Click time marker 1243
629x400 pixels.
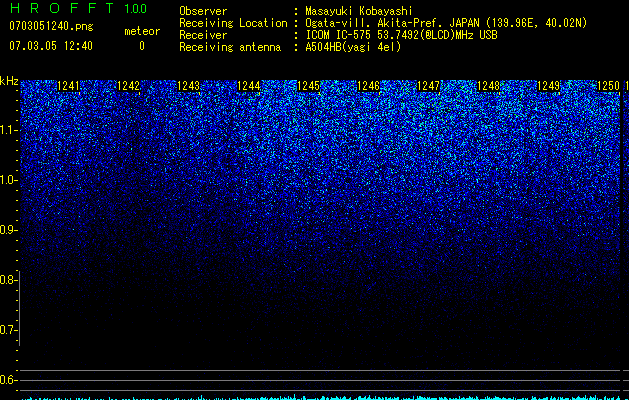tap(189, 86)
